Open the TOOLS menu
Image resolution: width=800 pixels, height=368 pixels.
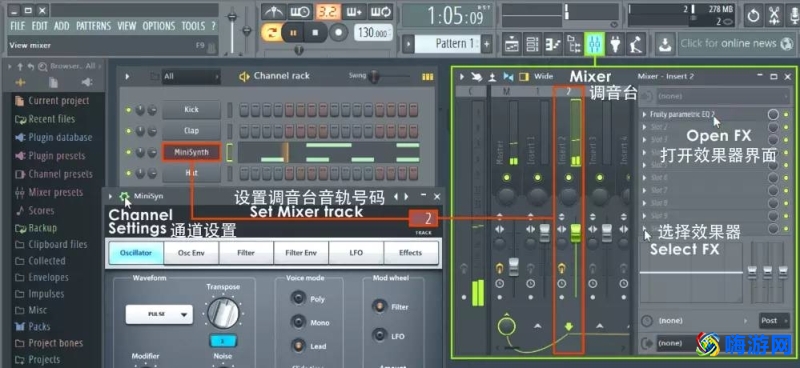coord(193,26)
